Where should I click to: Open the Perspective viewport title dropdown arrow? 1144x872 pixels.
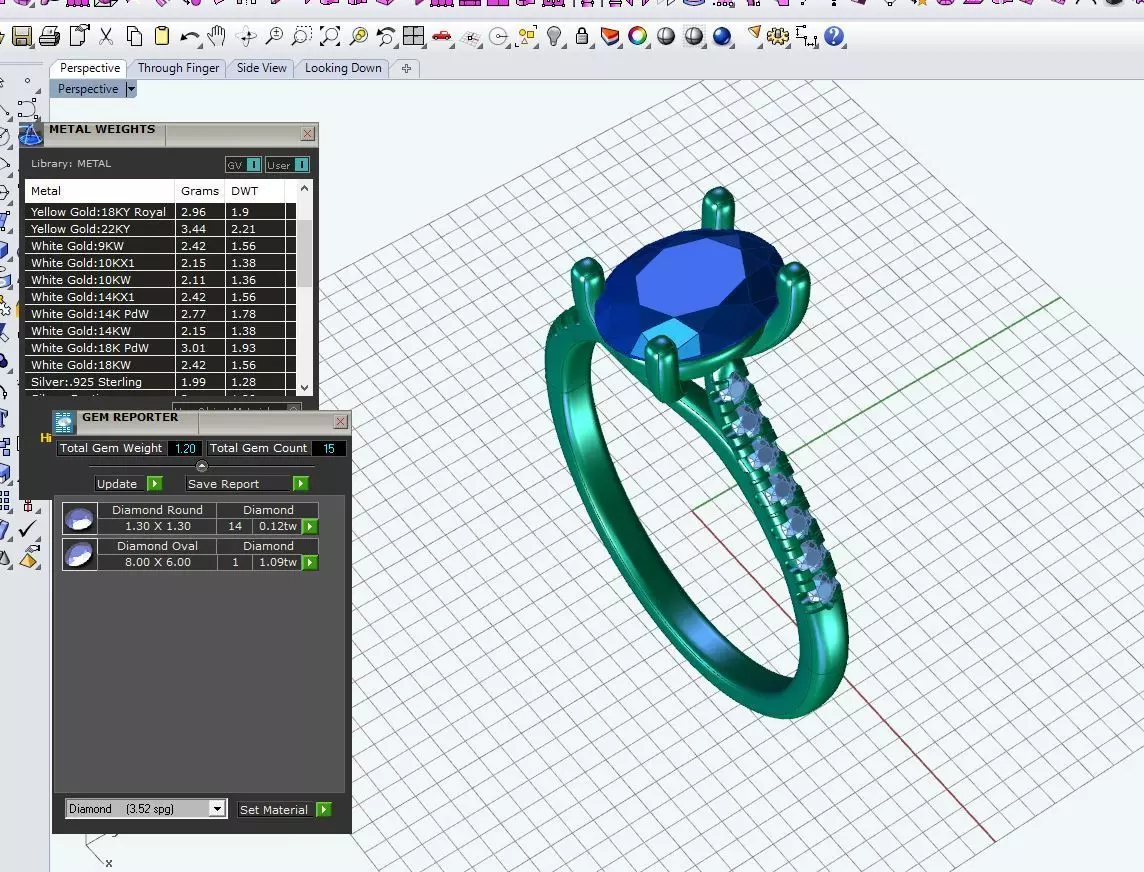coord(131,89)
